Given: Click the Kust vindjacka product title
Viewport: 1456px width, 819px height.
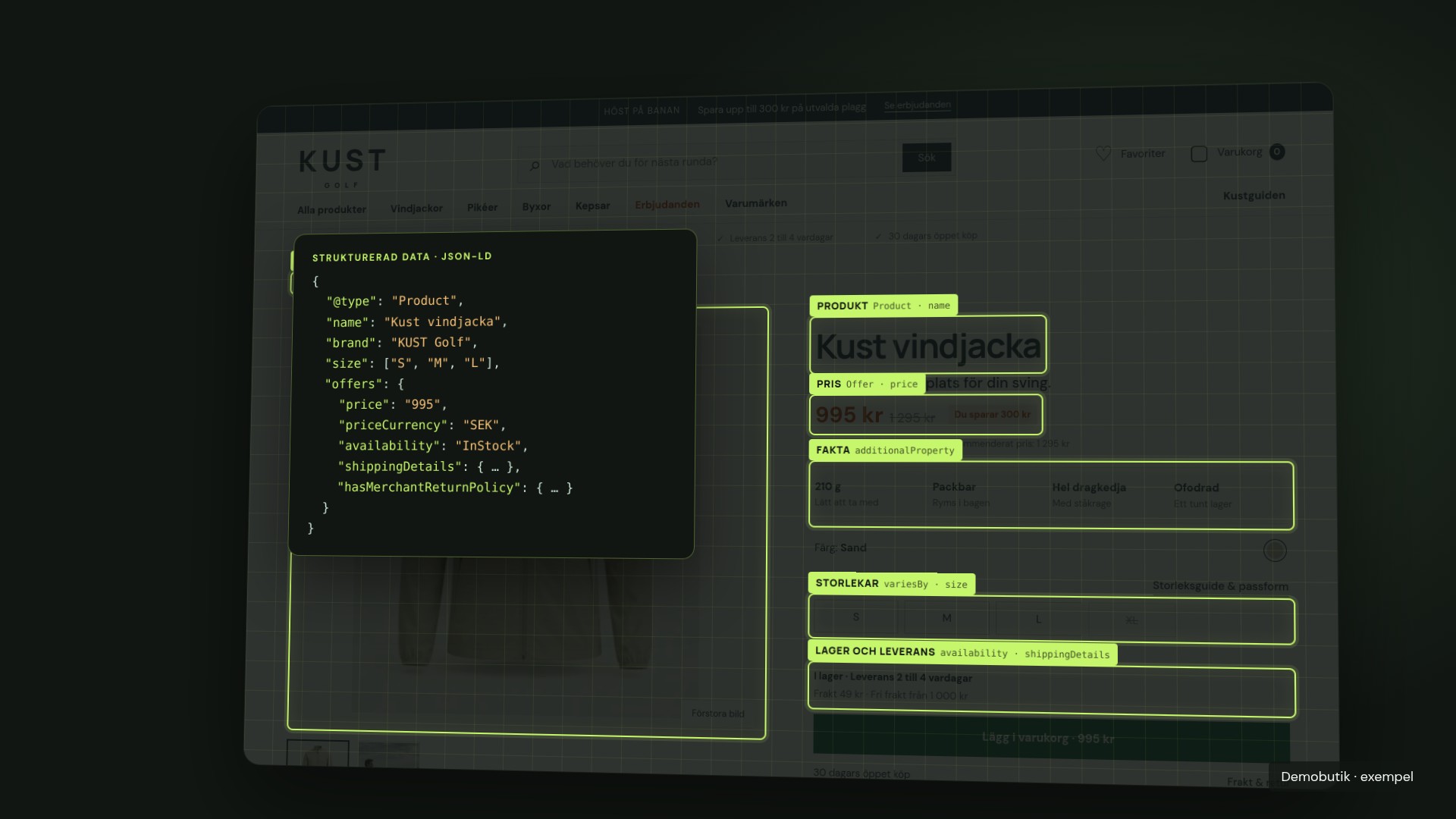Looking at the screenshot, I should pyautogui.click(x=927, y=346).
